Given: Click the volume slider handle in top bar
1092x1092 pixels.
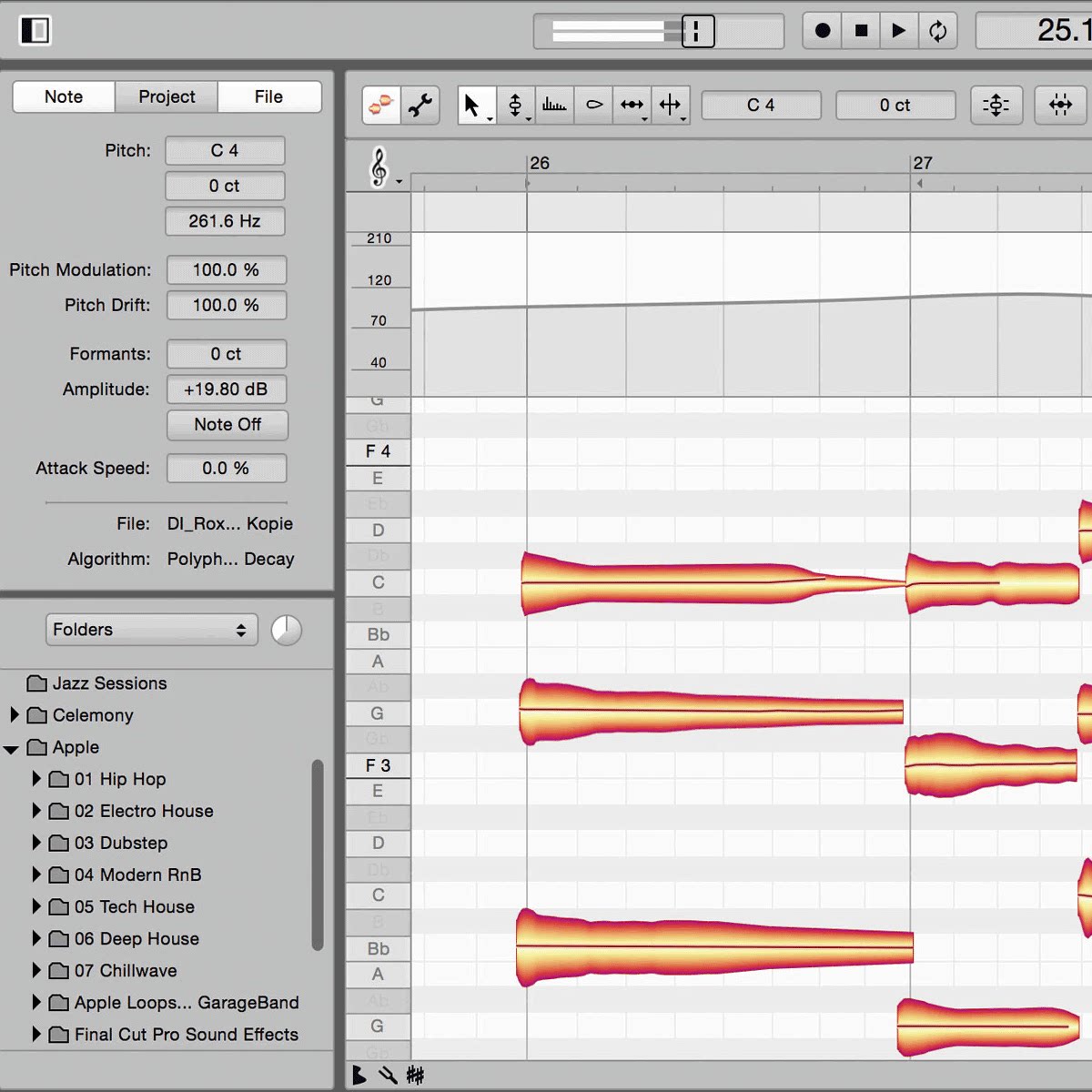Looking at the screenshot, I should point(697,31).
